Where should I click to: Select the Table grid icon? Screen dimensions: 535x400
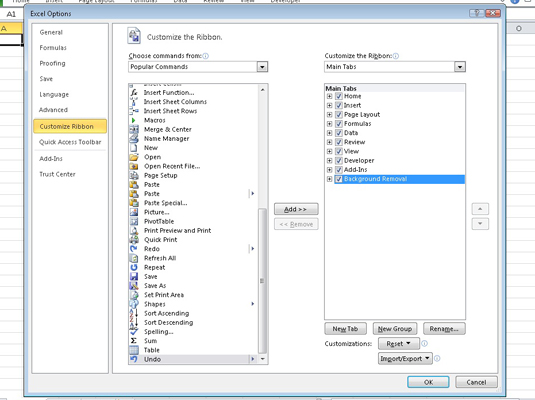[x=134, y=350]
